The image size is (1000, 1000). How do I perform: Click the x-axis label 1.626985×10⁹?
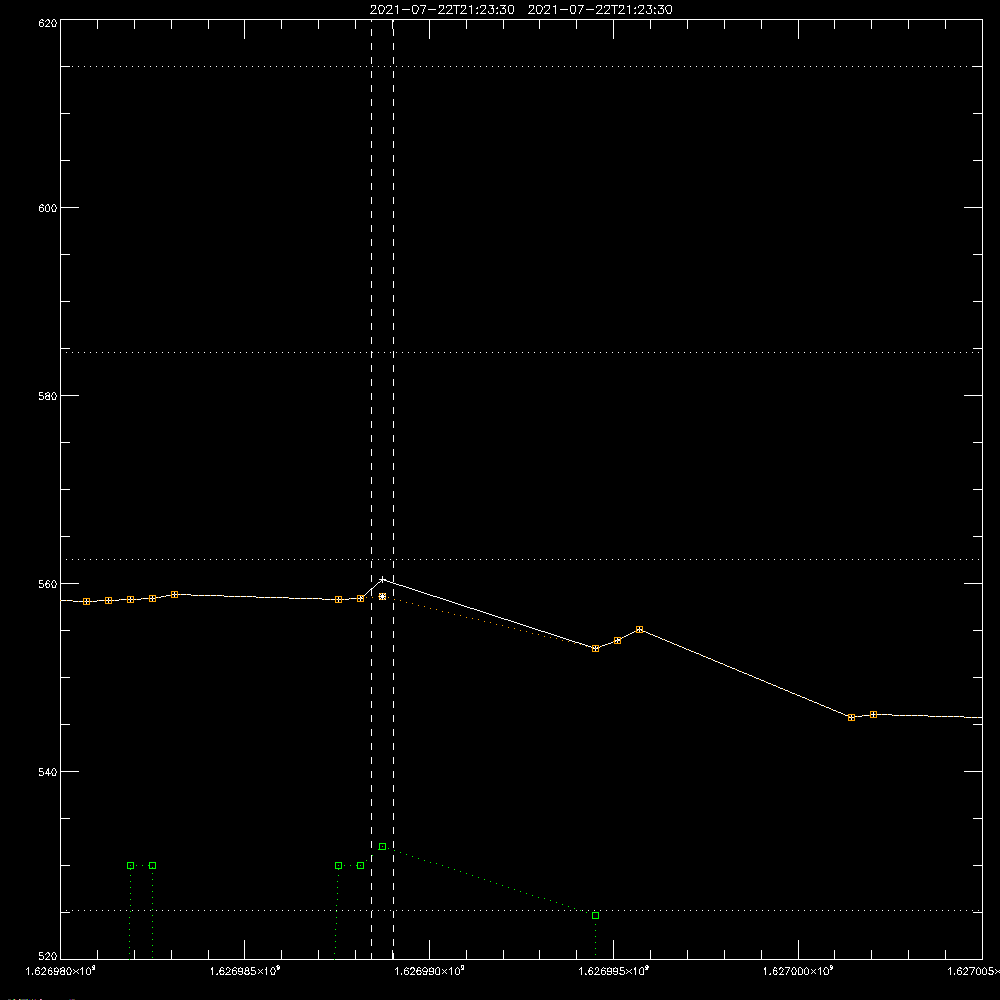(245, 971)
